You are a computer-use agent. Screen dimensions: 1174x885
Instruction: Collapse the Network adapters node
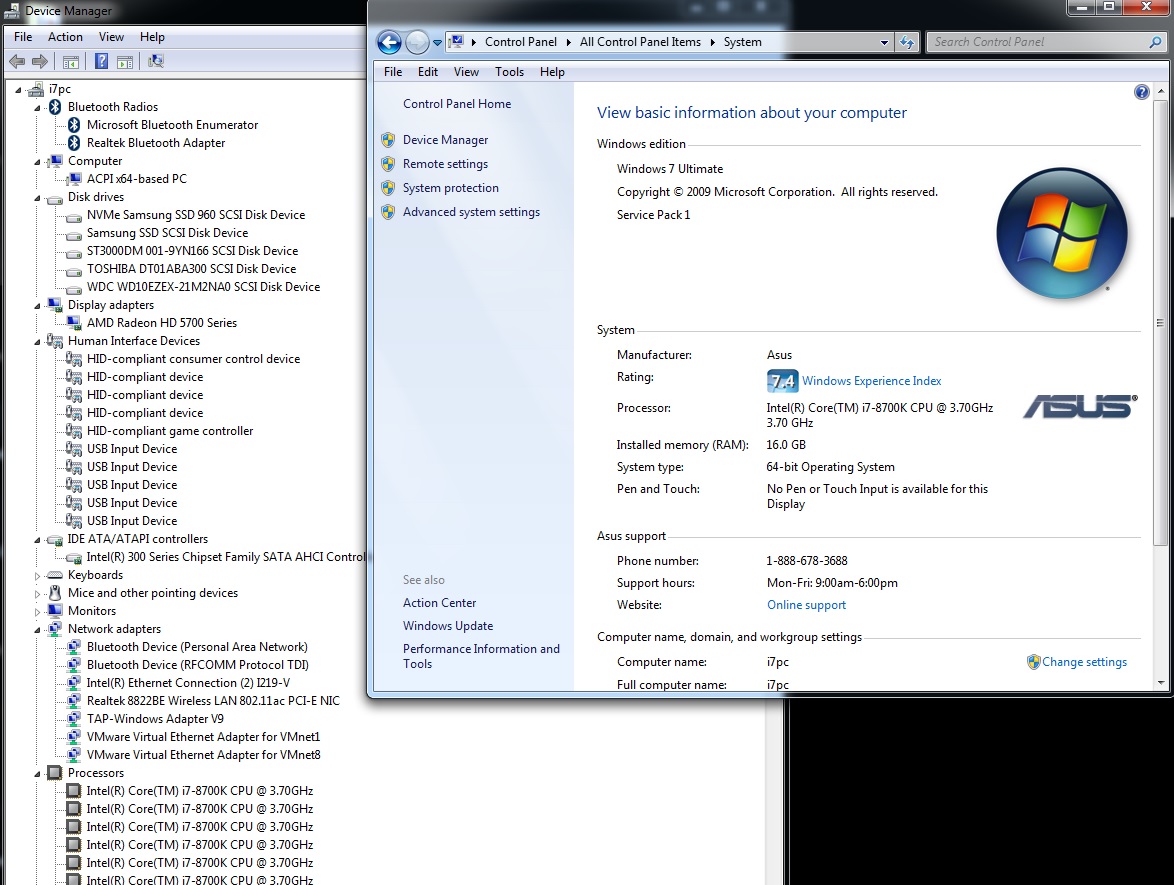[x=37, y=630]
